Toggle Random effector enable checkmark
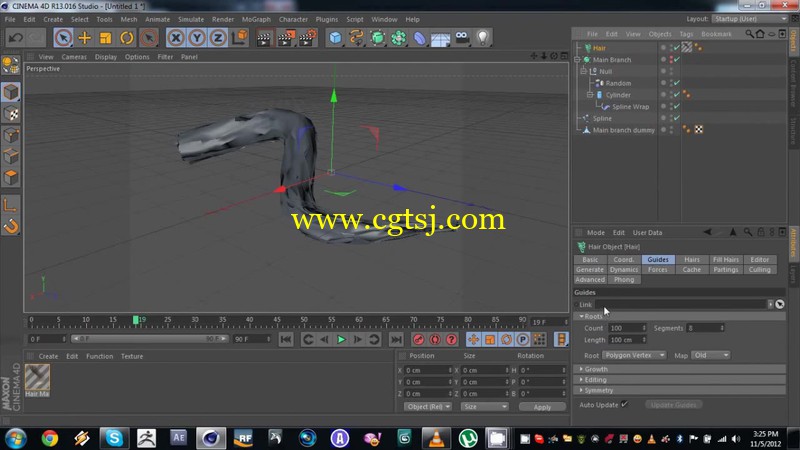800x450 pixels. pos(677,83)
